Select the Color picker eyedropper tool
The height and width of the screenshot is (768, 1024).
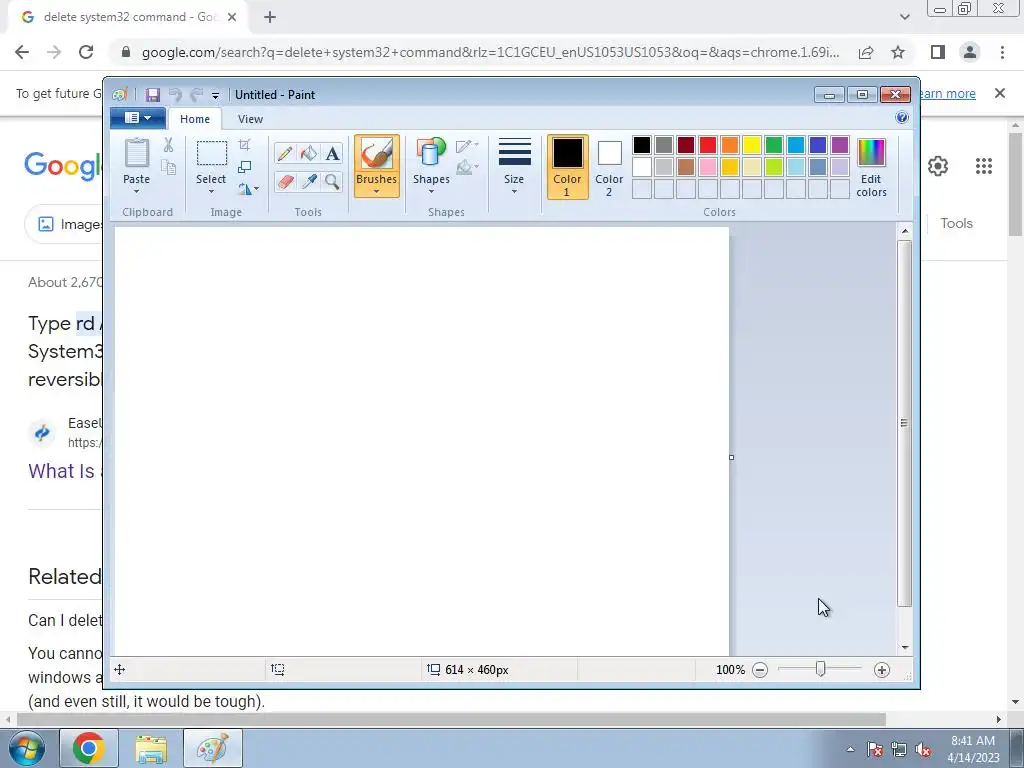308,181
